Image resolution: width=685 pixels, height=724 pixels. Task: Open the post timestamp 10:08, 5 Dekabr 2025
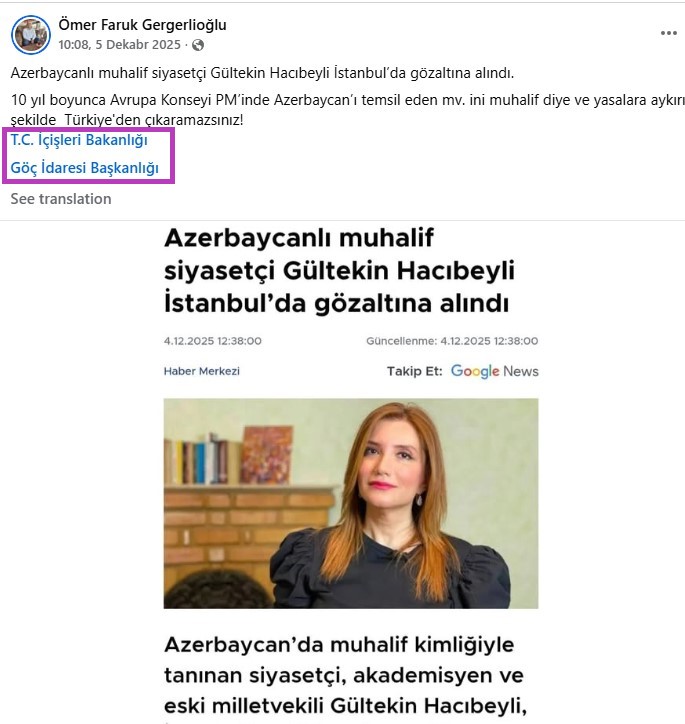pyautogui.click(x=119, y=45)
